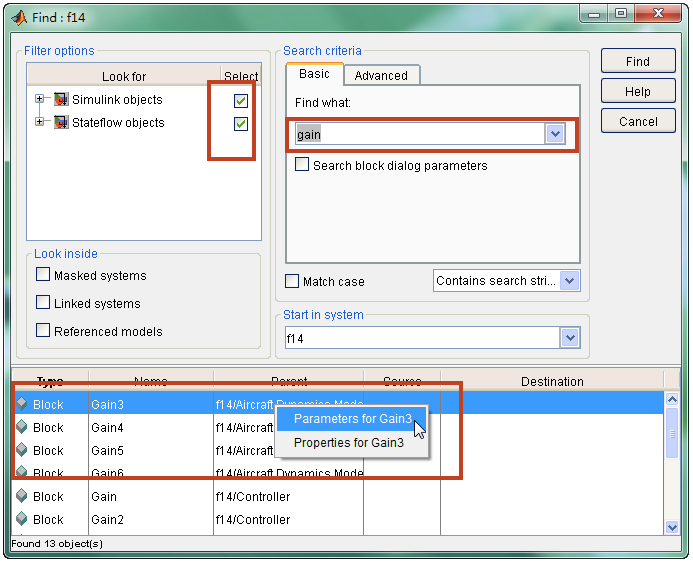The width and height of the screenshot is (693, 565).
Task: Click the Start in system field f14
Action: pos(423,339)
